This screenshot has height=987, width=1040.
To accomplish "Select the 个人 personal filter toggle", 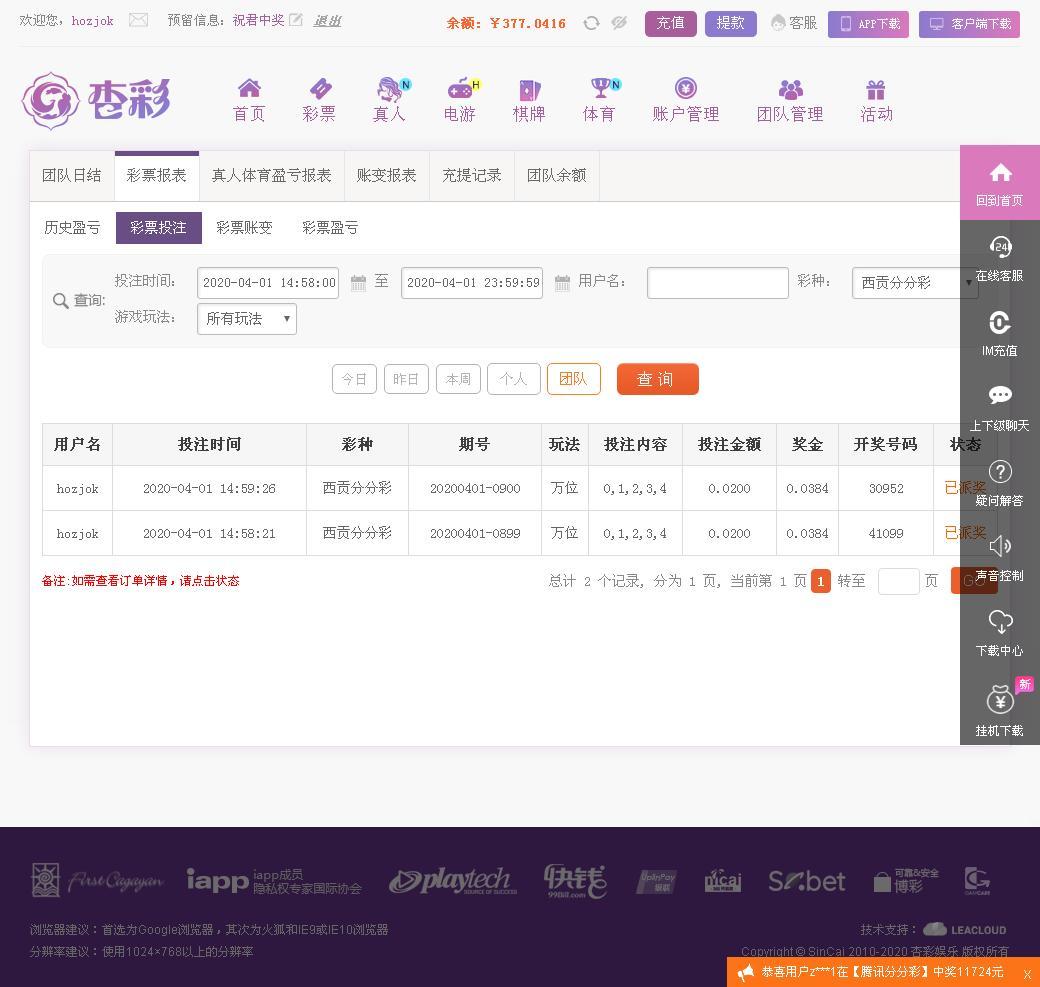I will tap(513, 379).
